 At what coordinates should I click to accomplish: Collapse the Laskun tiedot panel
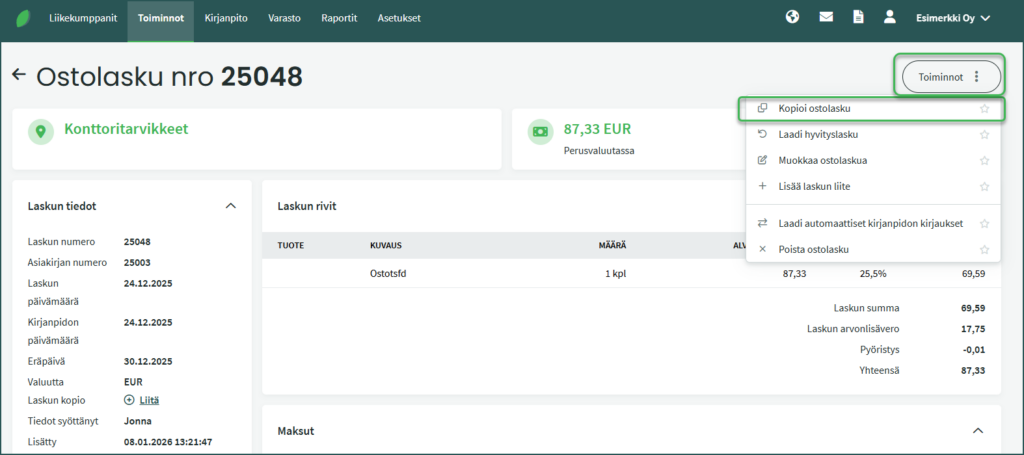(x=231, y=205)
